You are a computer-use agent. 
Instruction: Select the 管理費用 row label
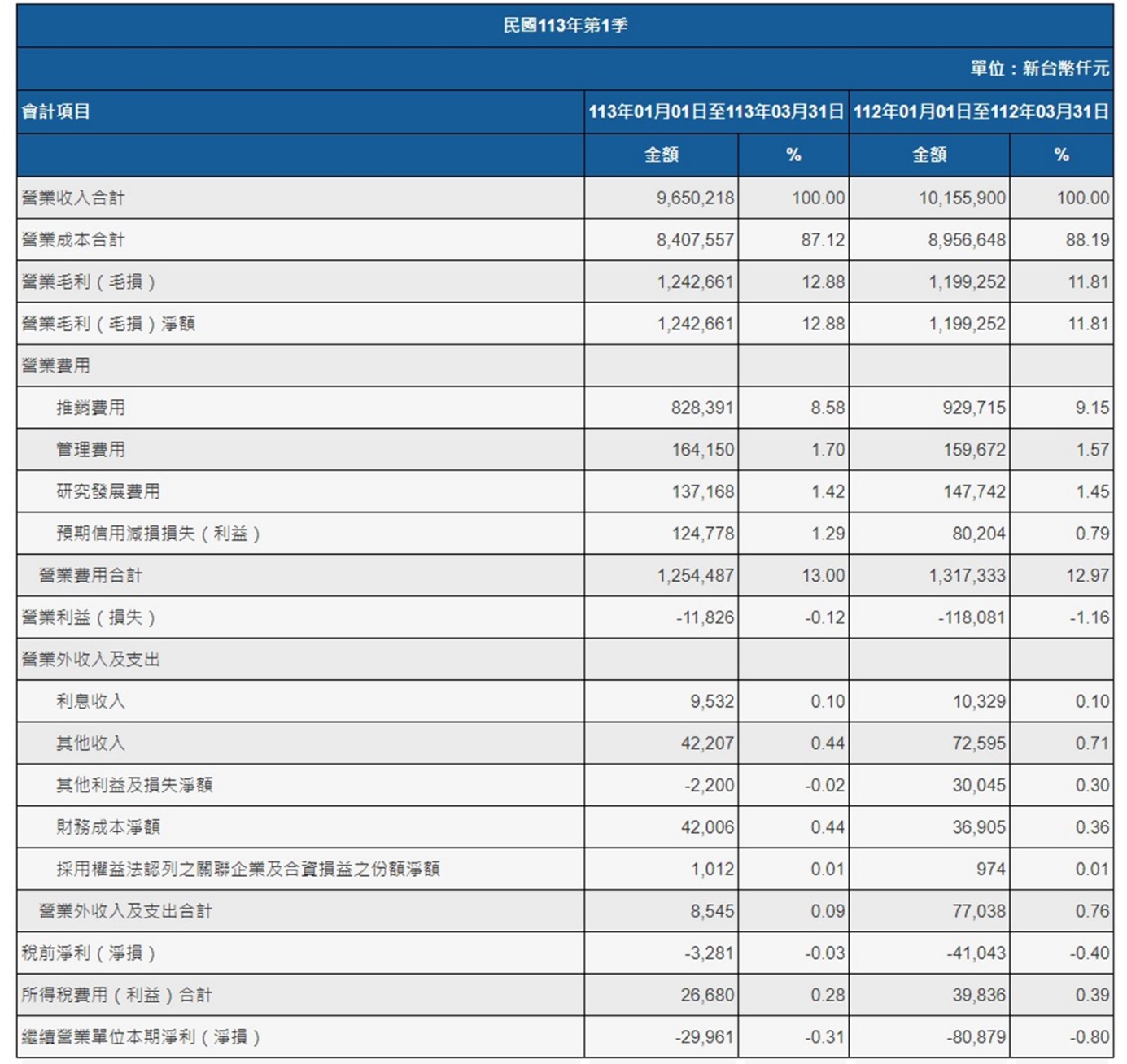[x=90, y=449]
